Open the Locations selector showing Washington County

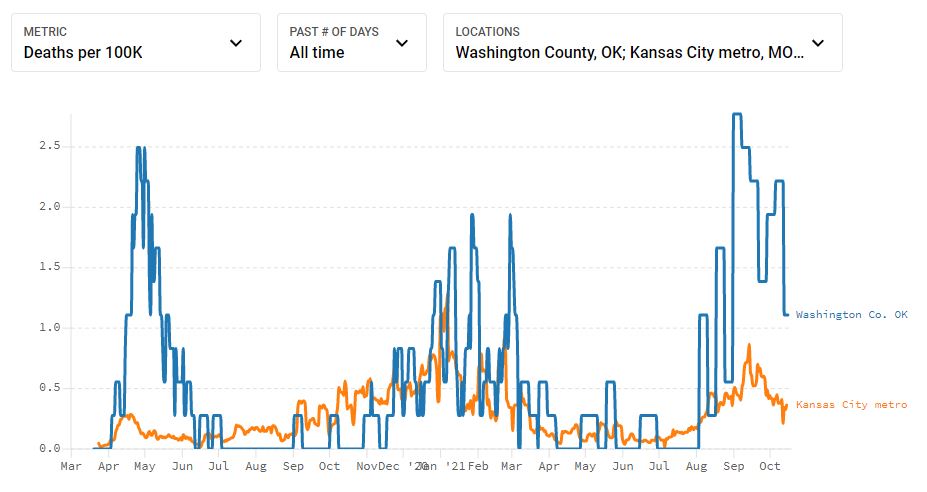pyautogui.click(x=642, y=43)
